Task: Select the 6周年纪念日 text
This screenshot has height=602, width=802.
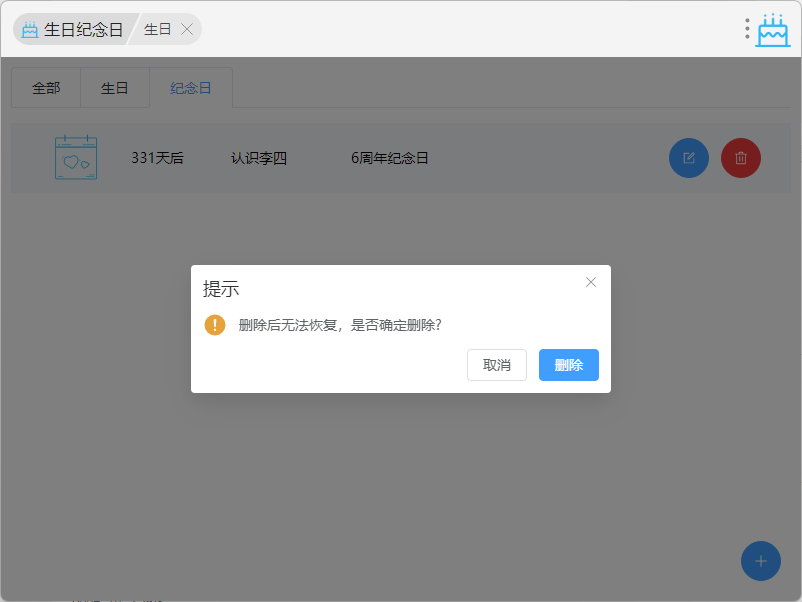Action: (x=389, y=158)
